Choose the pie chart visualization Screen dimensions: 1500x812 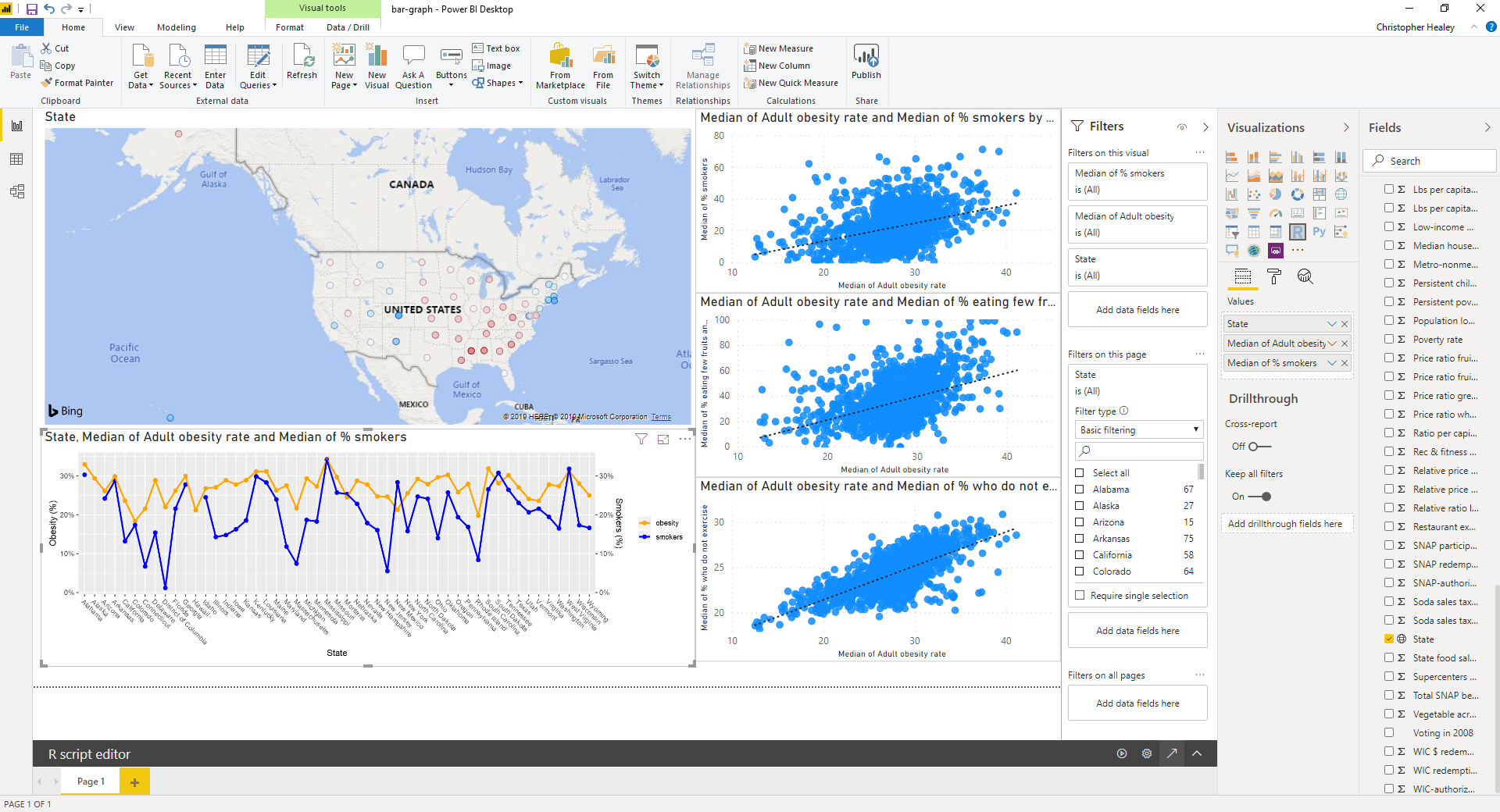(x=1276, y=194)
